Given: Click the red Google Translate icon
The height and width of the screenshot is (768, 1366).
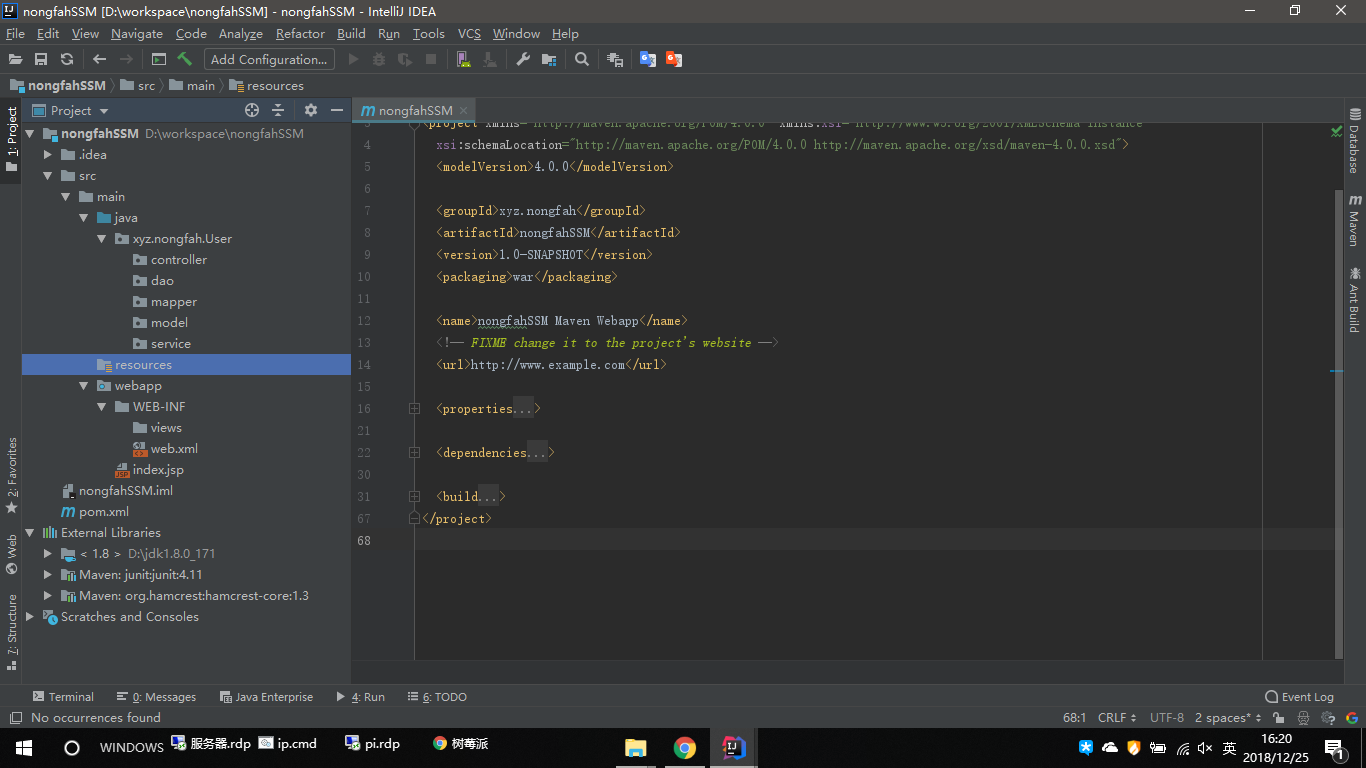Looking at the screenshot, I should (x=674, y=59).
